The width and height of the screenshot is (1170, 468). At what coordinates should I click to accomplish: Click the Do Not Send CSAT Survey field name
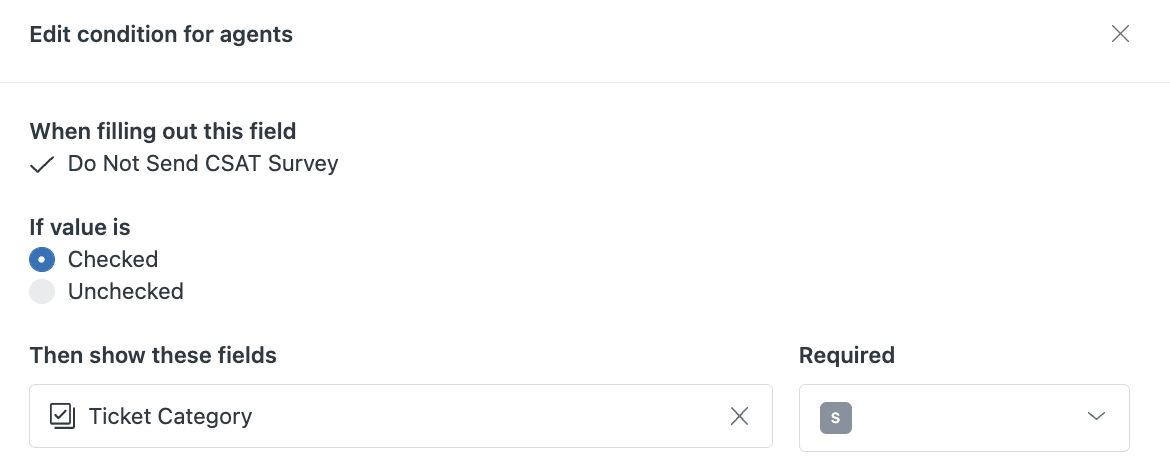tap(203, 164)
